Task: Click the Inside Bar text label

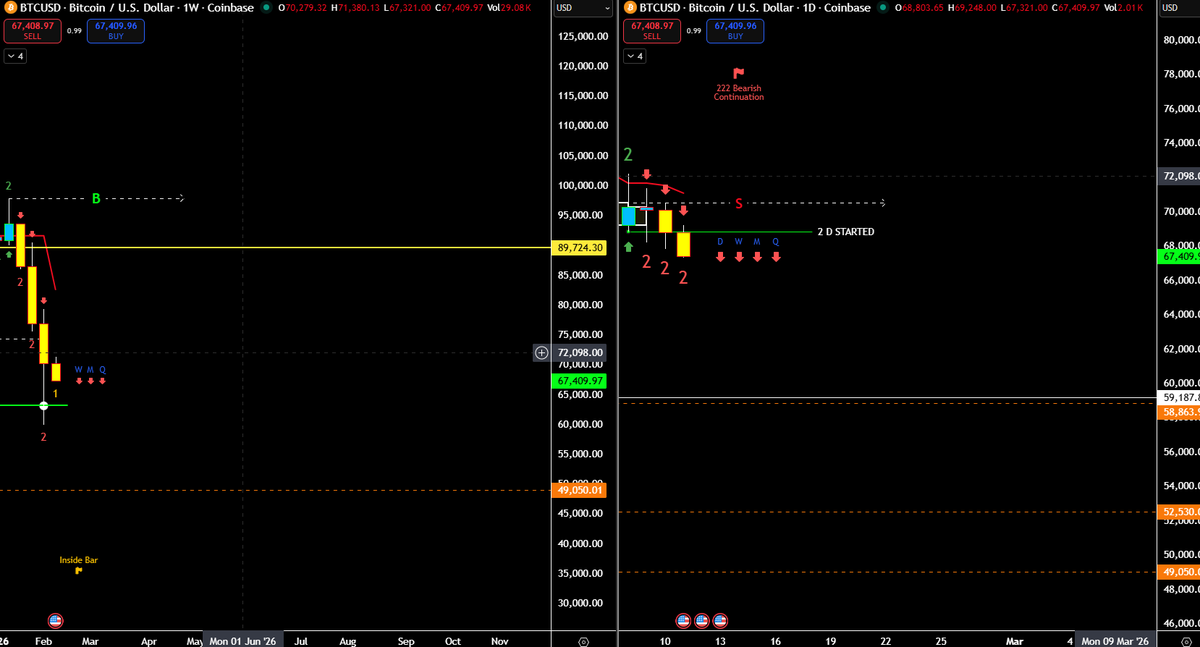Action: point(78,560)
